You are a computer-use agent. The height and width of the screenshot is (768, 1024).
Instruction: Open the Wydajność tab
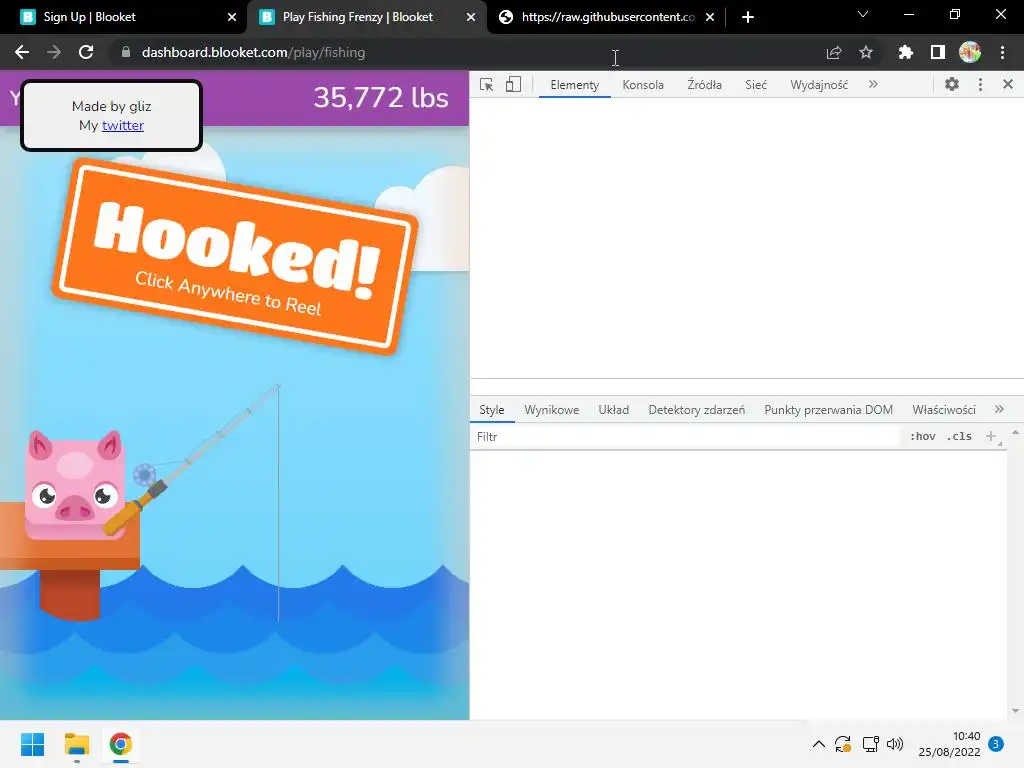819,85
